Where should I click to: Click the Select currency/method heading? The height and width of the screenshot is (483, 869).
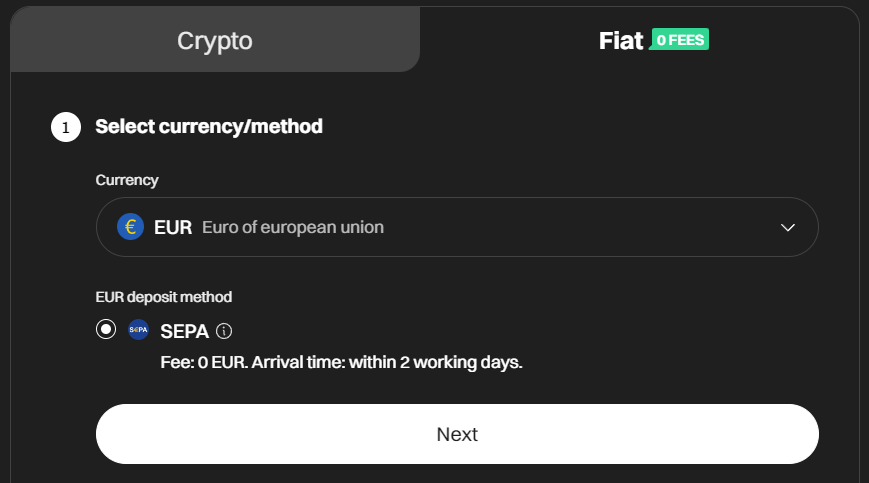209,126
